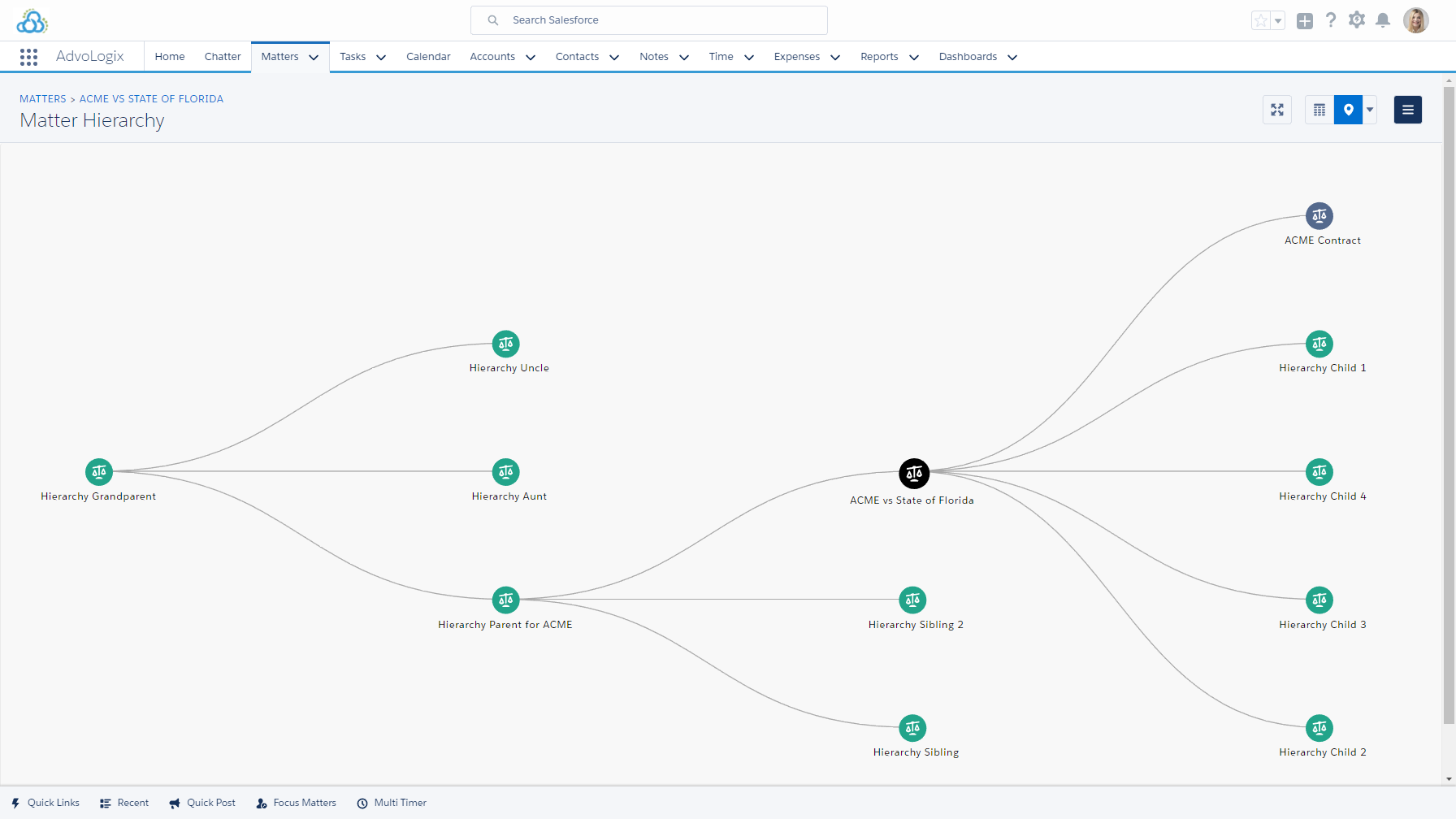
Task: Click the Search Salesforce input field
Action: (x=648, y=20)
